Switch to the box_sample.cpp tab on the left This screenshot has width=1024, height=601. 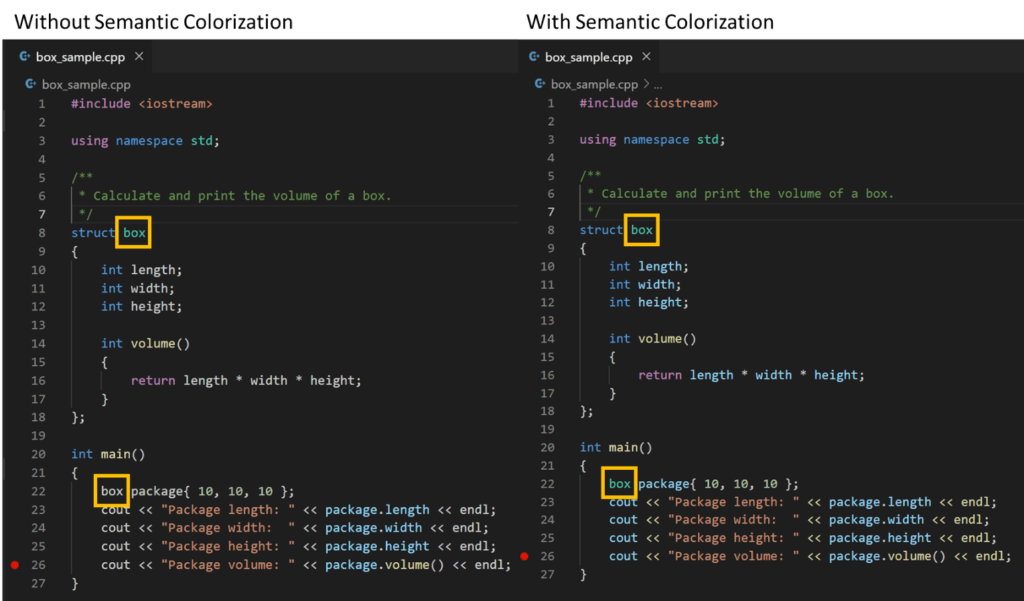[x=80, y=57]
